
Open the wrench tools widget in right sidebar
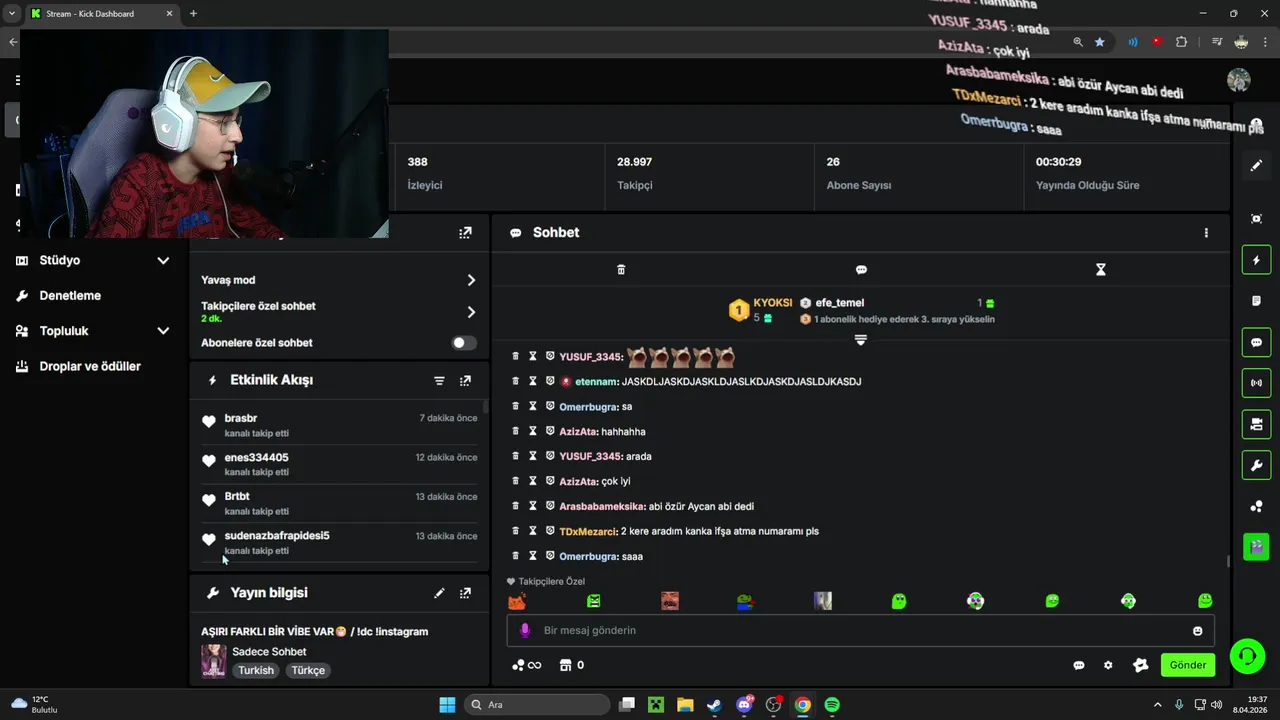[x=1257, y=465]
